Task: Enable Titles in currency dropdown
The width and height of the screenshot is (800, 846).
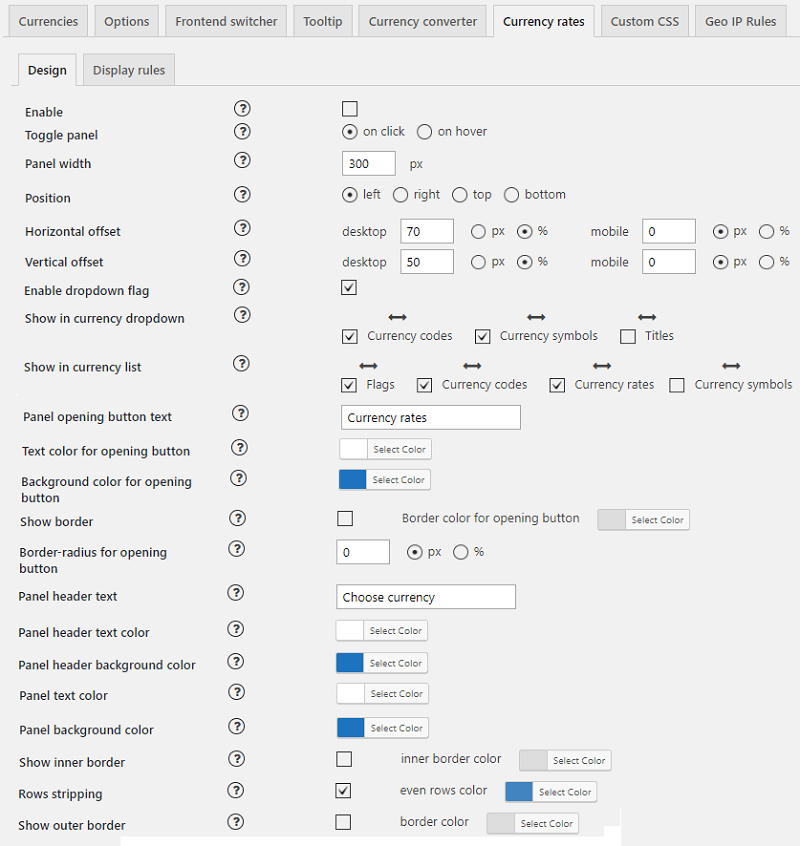Action: tap(628, 337)
